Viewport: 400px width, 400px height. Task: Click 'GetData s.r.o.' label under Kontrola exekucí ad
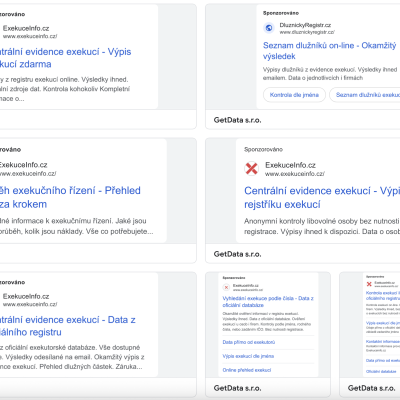[x=371, y=388]
